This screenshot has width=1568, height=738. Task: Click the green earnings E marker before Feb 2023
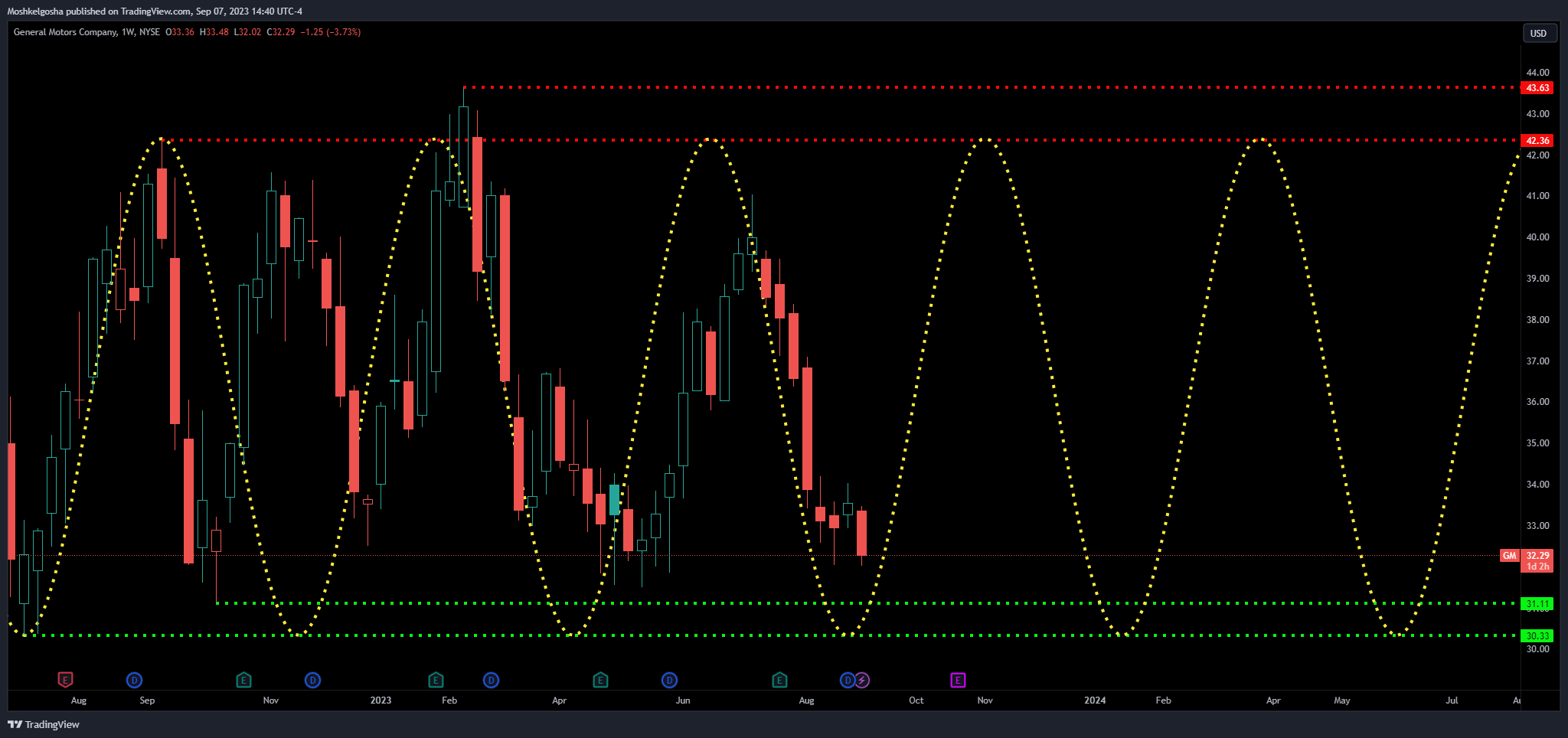[x=436, y=680]
